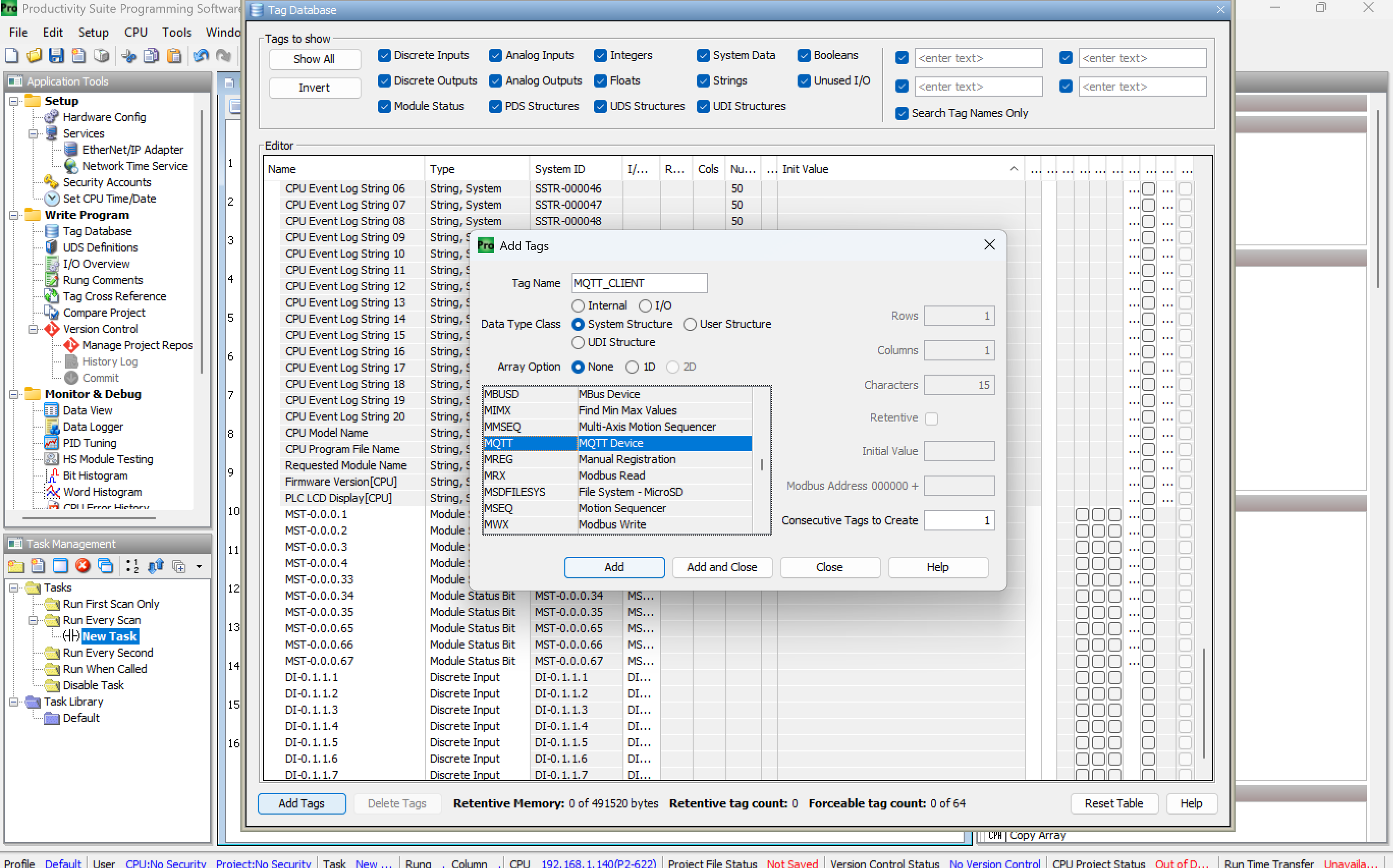Click the Save floppy disk icon
The width and height of the screenshot is (1393, 868).
pyautogui.click(x=56, y=55)
